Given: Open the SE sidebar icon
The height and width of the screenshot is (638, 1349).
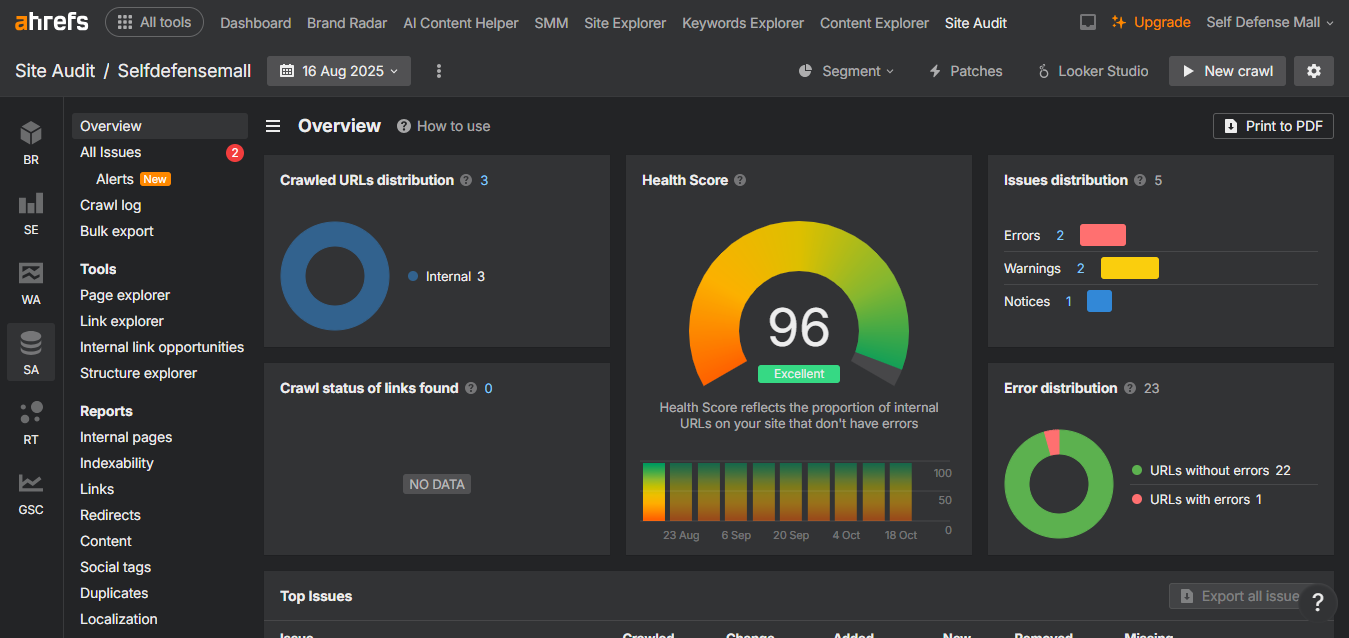Looking at the screenshot, I should [31, 213].
